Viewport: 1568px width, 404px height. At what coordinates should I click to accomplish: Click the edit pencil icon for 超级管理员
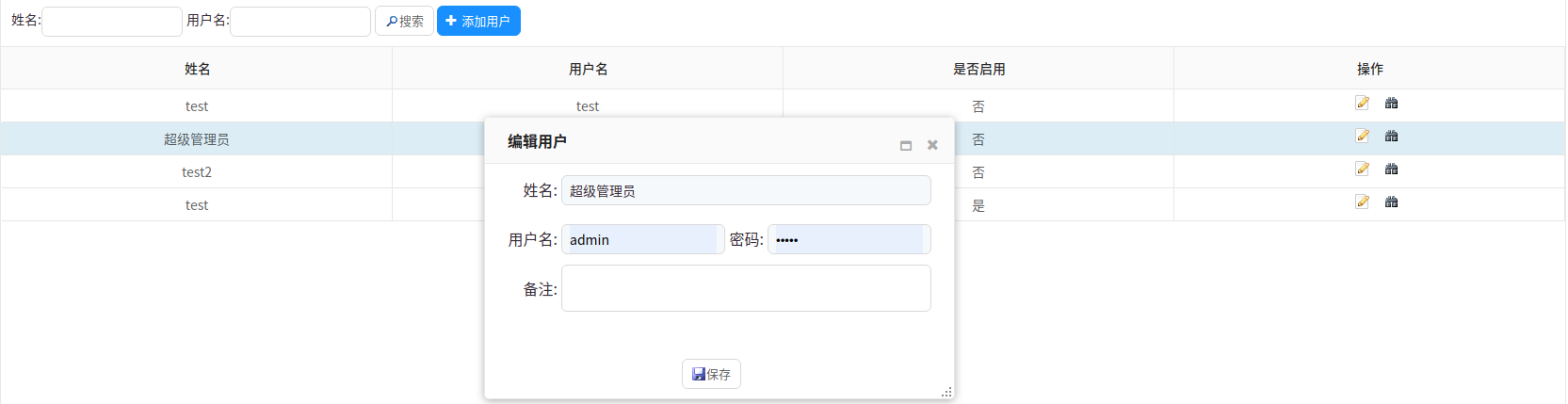[x=1362, y=136]
